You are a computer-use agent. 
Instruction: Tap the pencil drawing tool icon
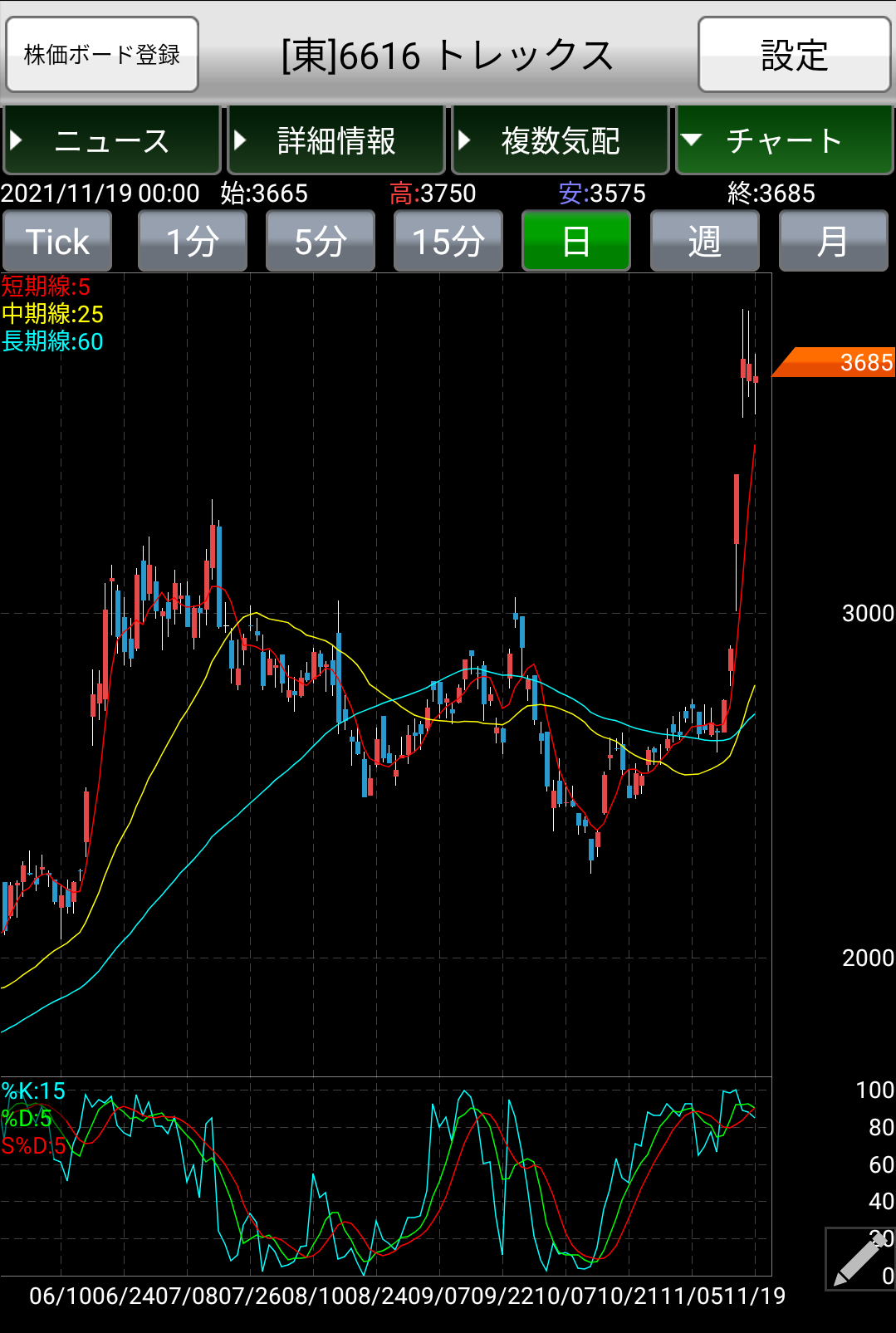coord(859,1258)
